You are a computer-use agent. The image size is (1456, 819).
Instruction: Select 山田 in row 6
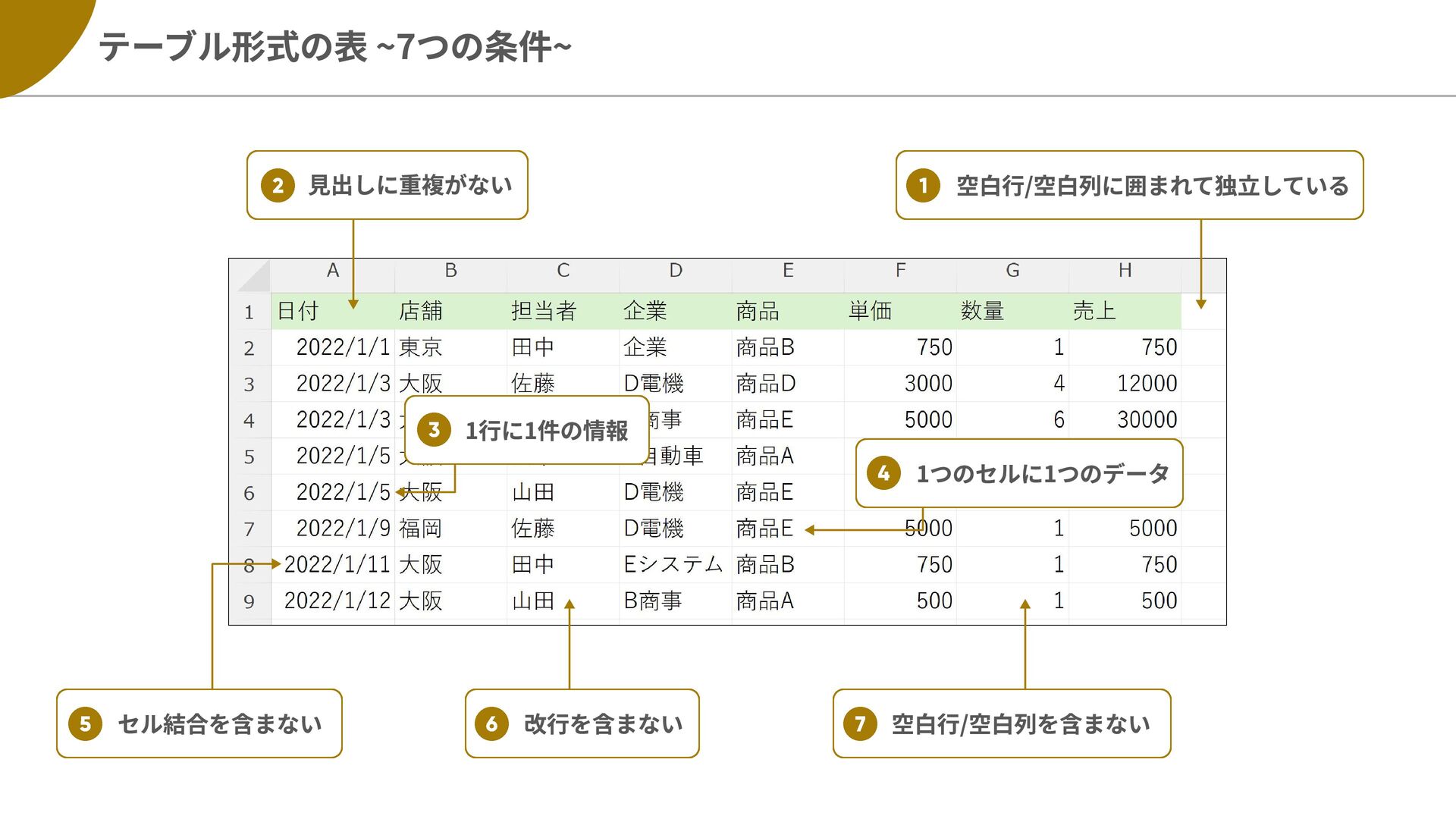tap(563, 493)
